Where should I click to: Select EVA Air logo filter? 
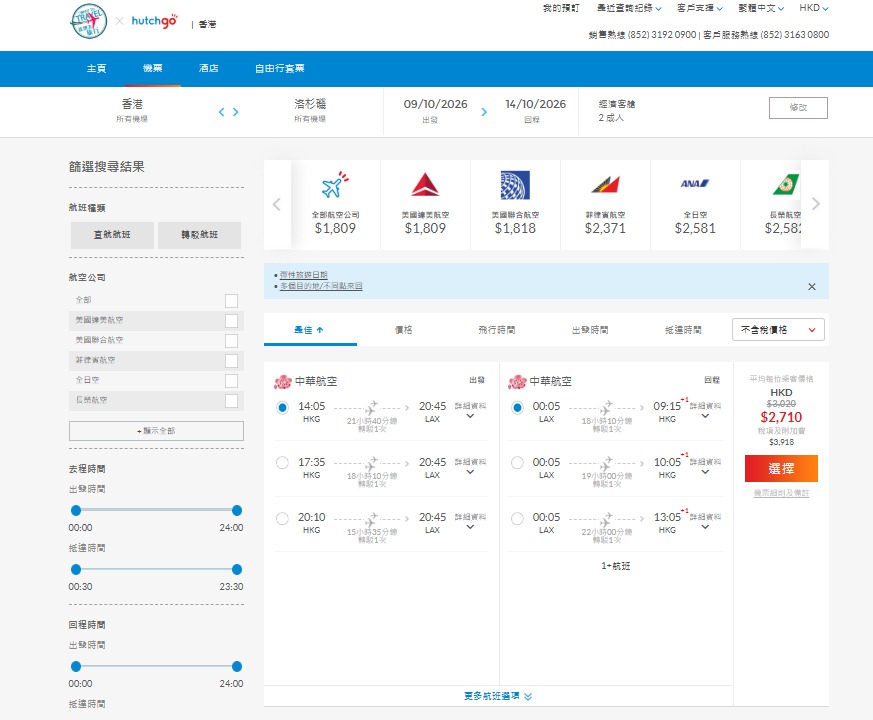click(x=786, y=184)
